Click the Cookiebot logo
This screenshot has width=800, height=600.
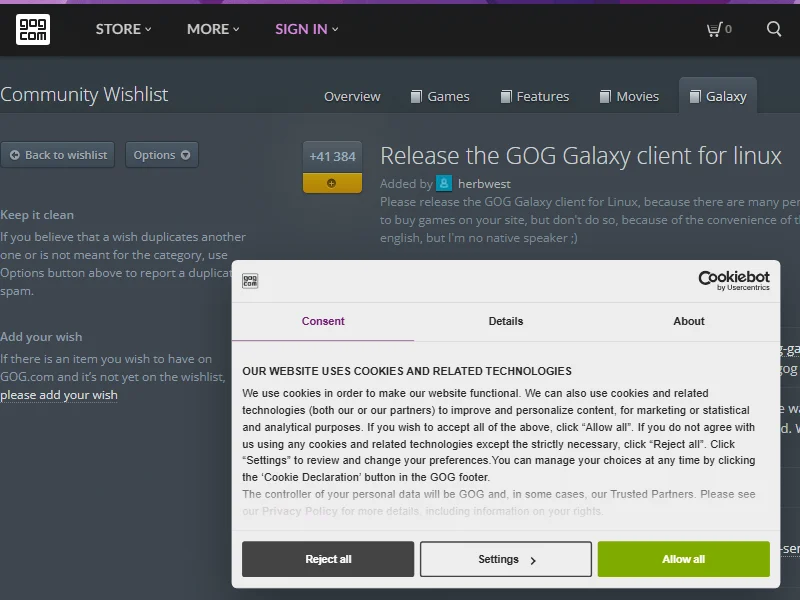[733, 281]
